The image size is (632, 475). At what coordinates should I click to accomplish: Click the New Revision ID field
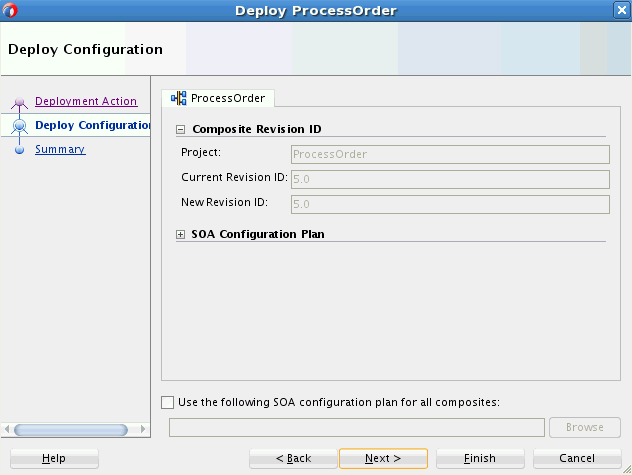[450, 204]
